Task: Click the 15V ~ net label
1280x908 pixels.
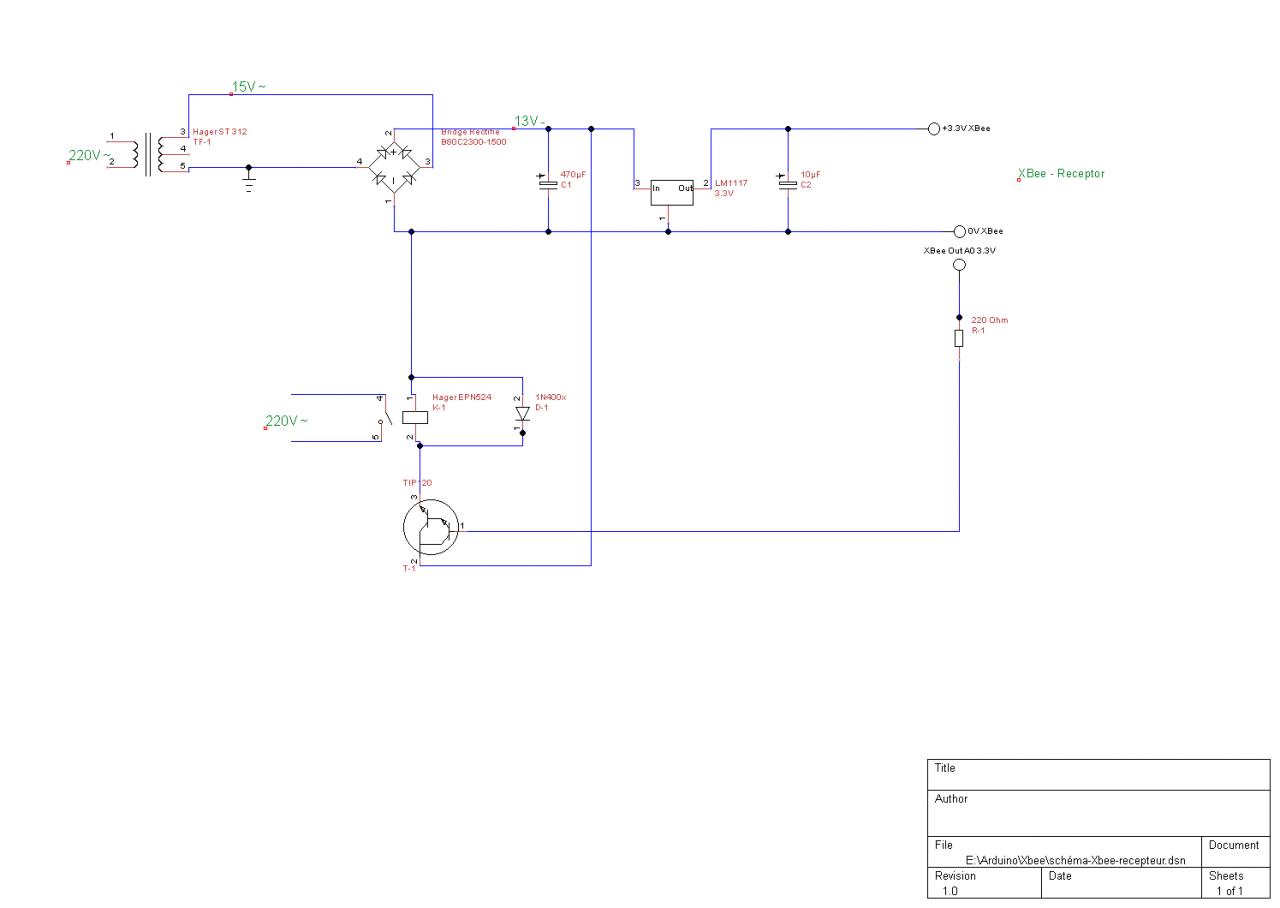Action: [x=249, y=87]
